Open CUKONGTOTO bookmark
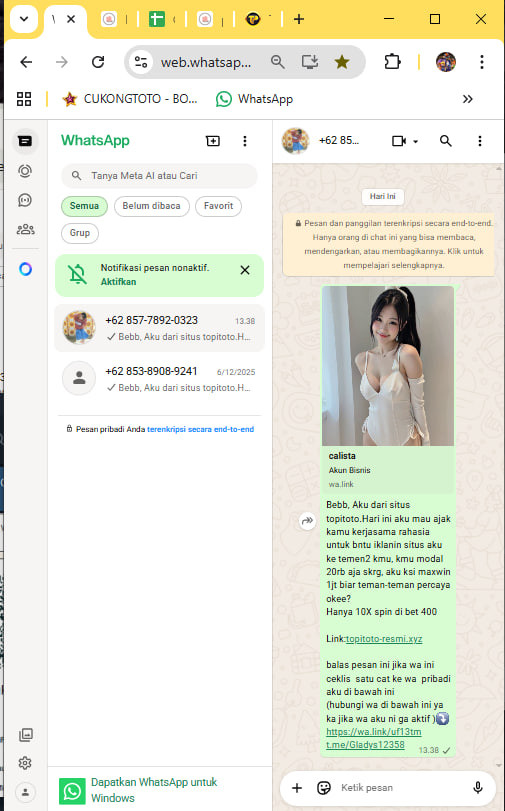Viewport: 505px width, 811px height. point(130,99)
